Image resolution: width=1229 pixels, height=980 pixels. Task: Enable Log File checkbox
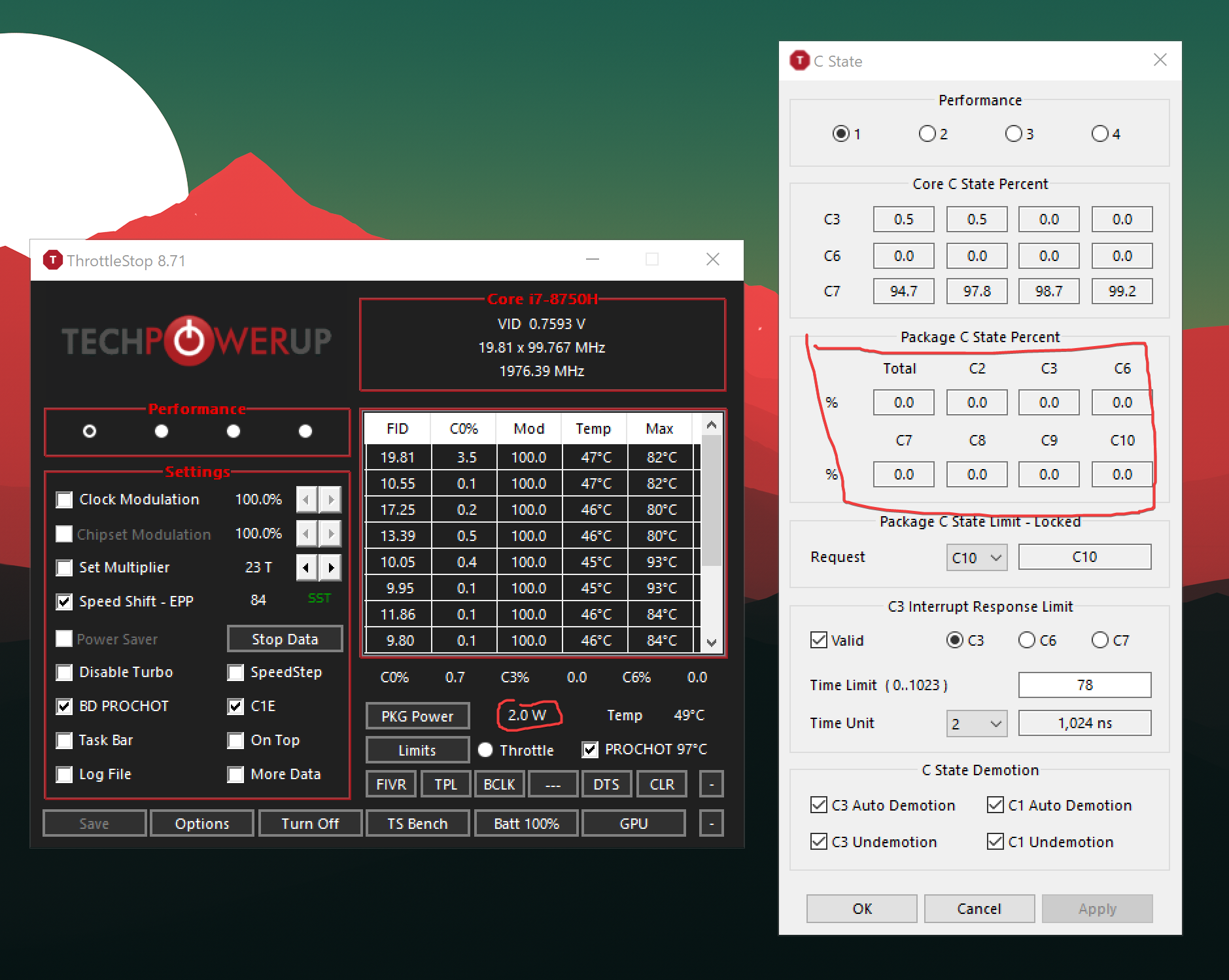tap(64, 775)
